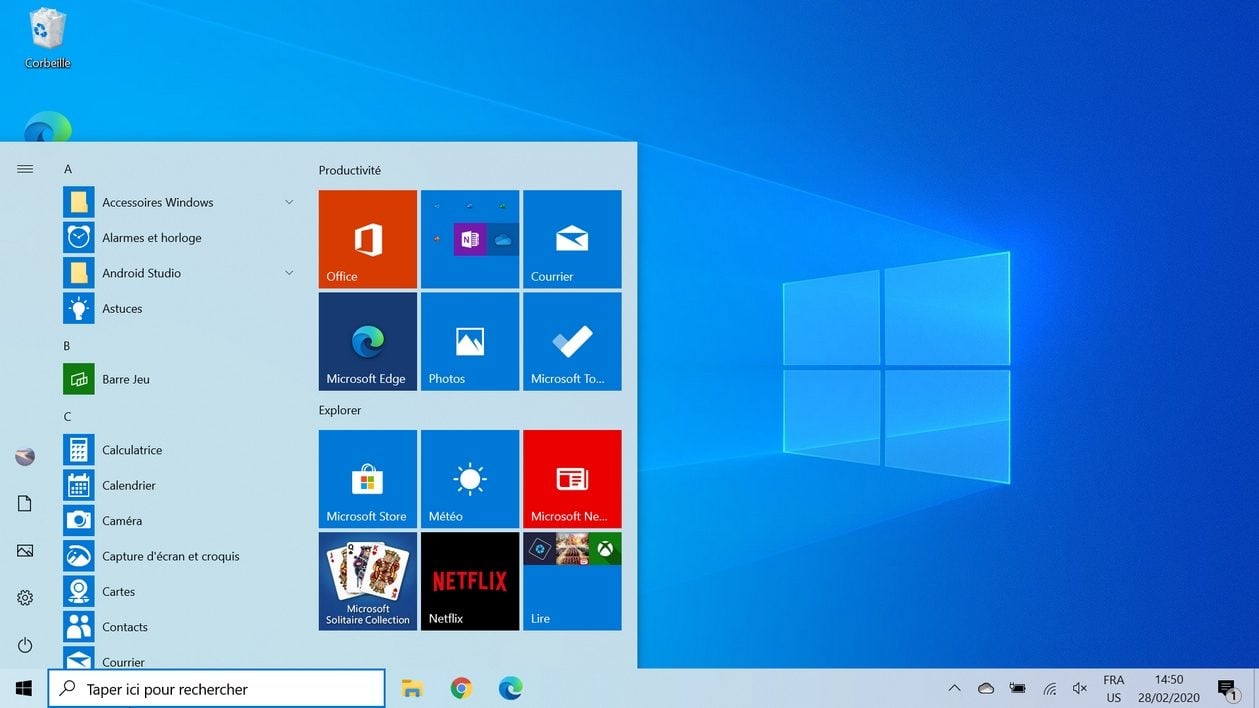Screen dimensions: 1259x708
Task: Show hidden system tray icons
Action: click(x=954, y=688)
